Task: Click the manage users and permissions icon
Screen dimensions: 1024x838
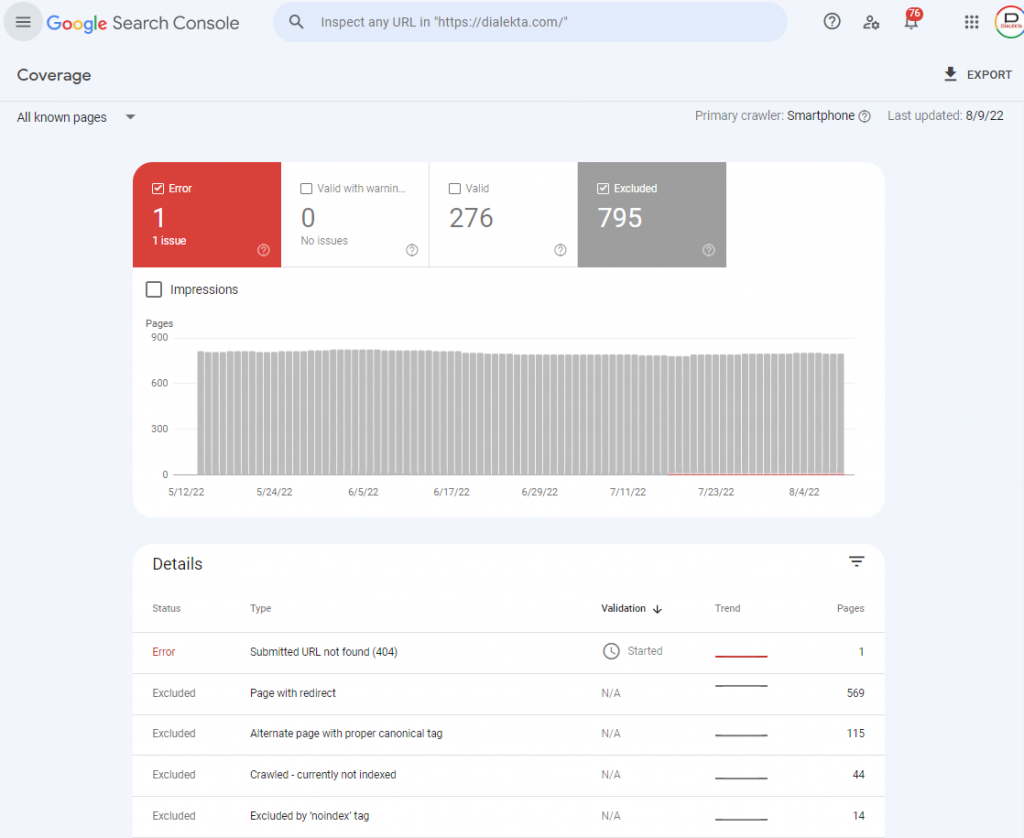Action: [871, 21]
